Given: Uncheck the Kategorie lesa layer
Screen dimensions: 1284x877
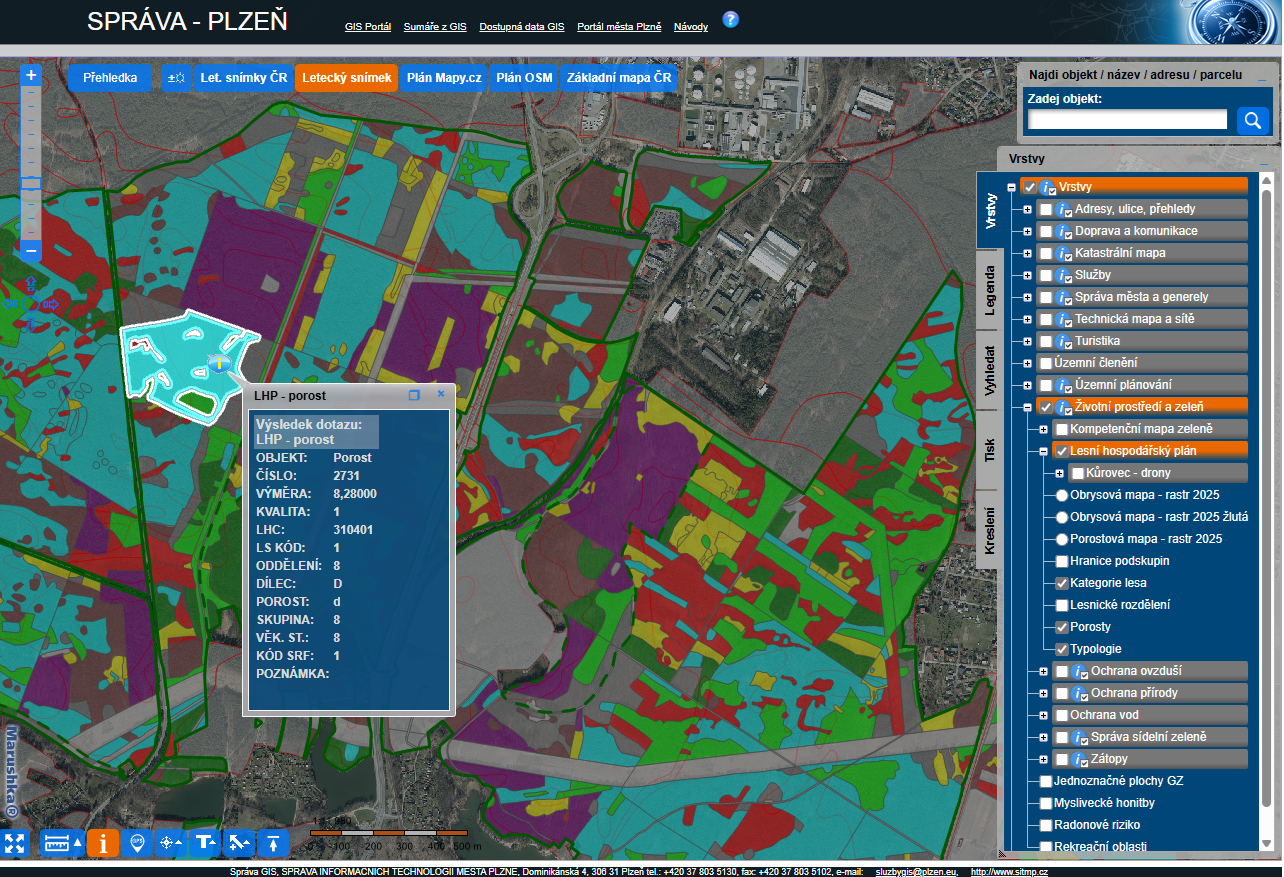Looking at the screenshot, I should (1062, 583).
